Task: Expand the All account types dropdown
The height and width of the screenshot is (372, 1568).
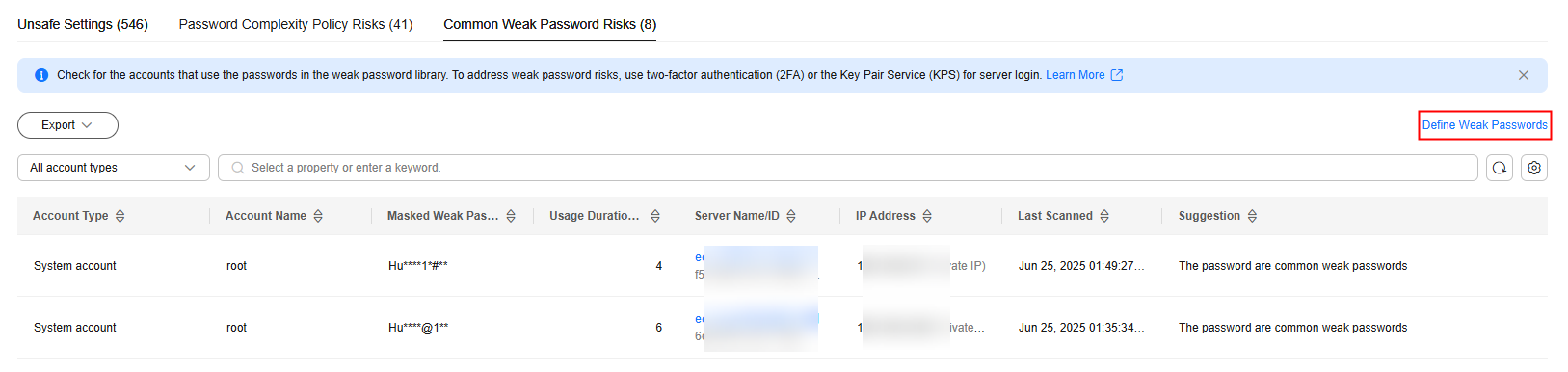Action: (x=114, y=168)
